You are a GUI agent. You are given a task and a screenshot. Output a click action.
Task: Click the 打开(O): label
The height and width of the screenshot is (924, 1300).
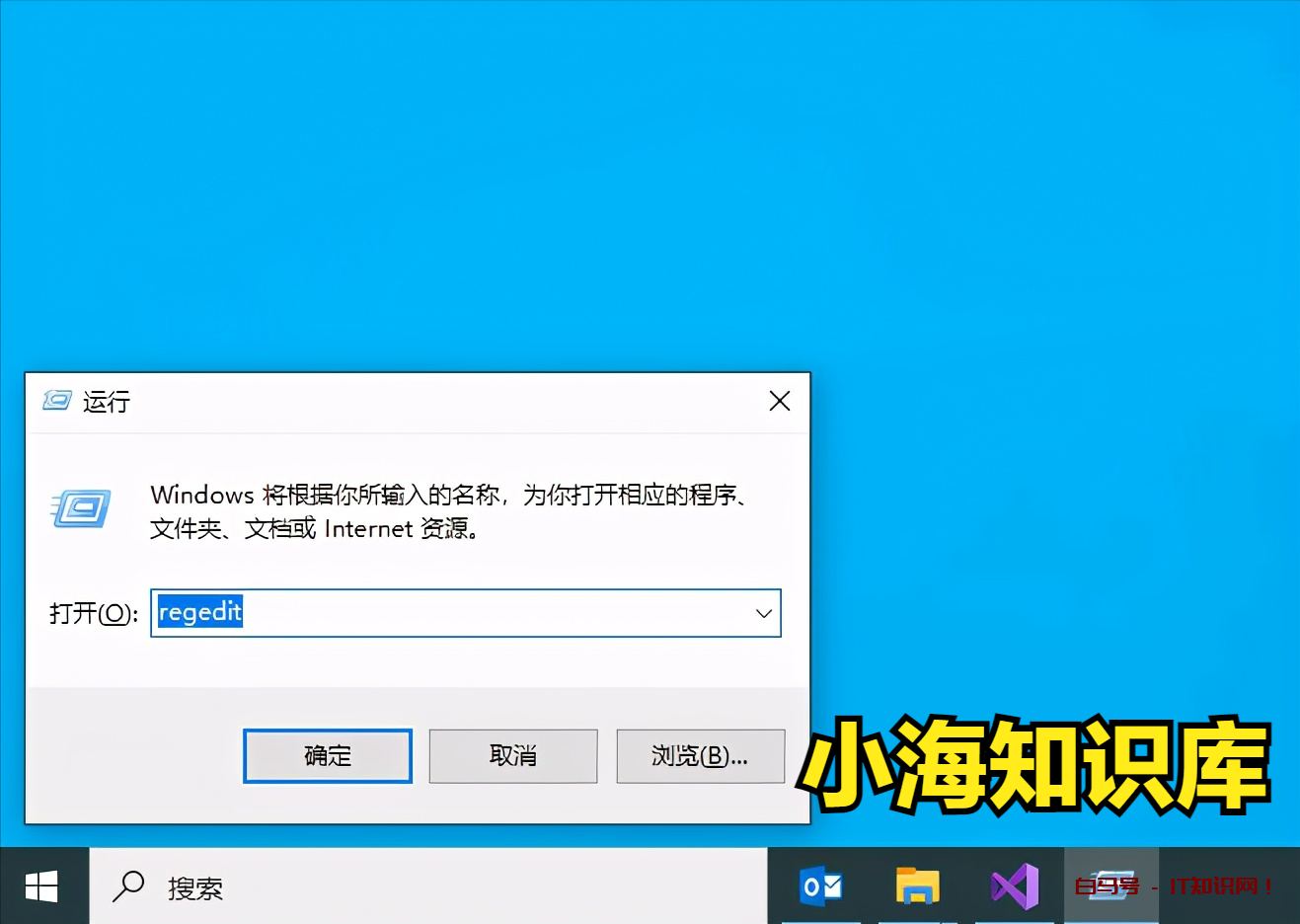(94, 613)
